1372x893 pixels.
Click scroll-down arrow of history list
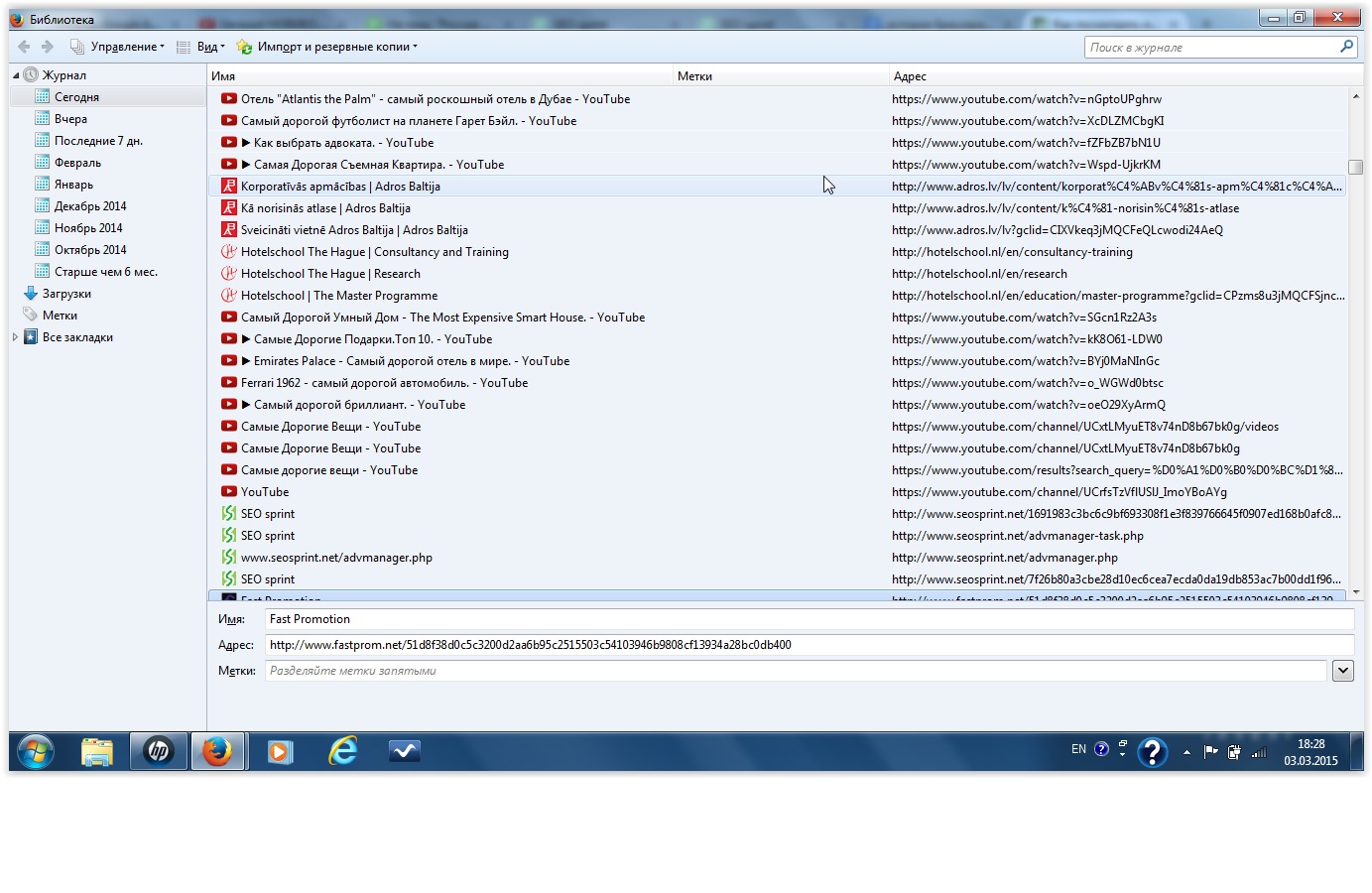point(1355,592)
